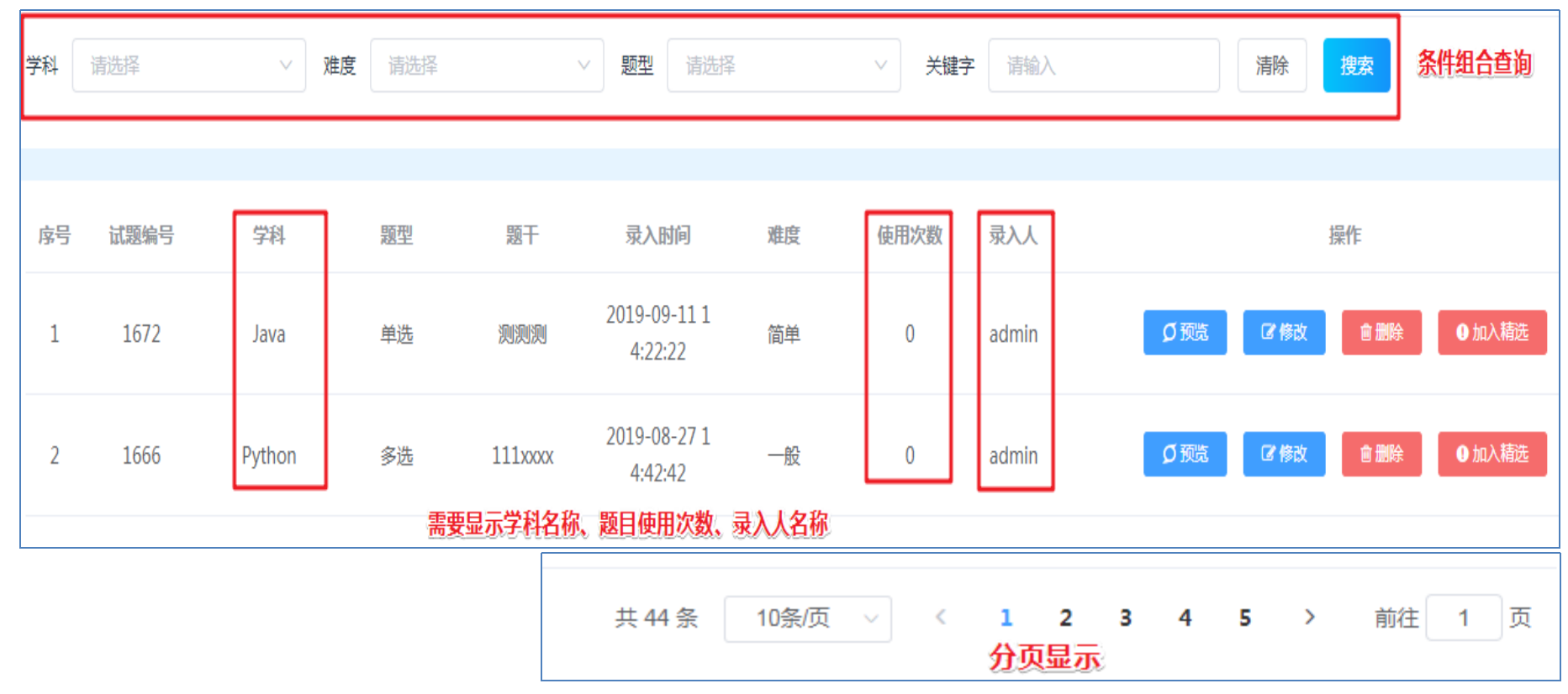The width and height of the screenshot is (1568, 694).
Task: Click the 题型 column header
Action: pos(396,235)
